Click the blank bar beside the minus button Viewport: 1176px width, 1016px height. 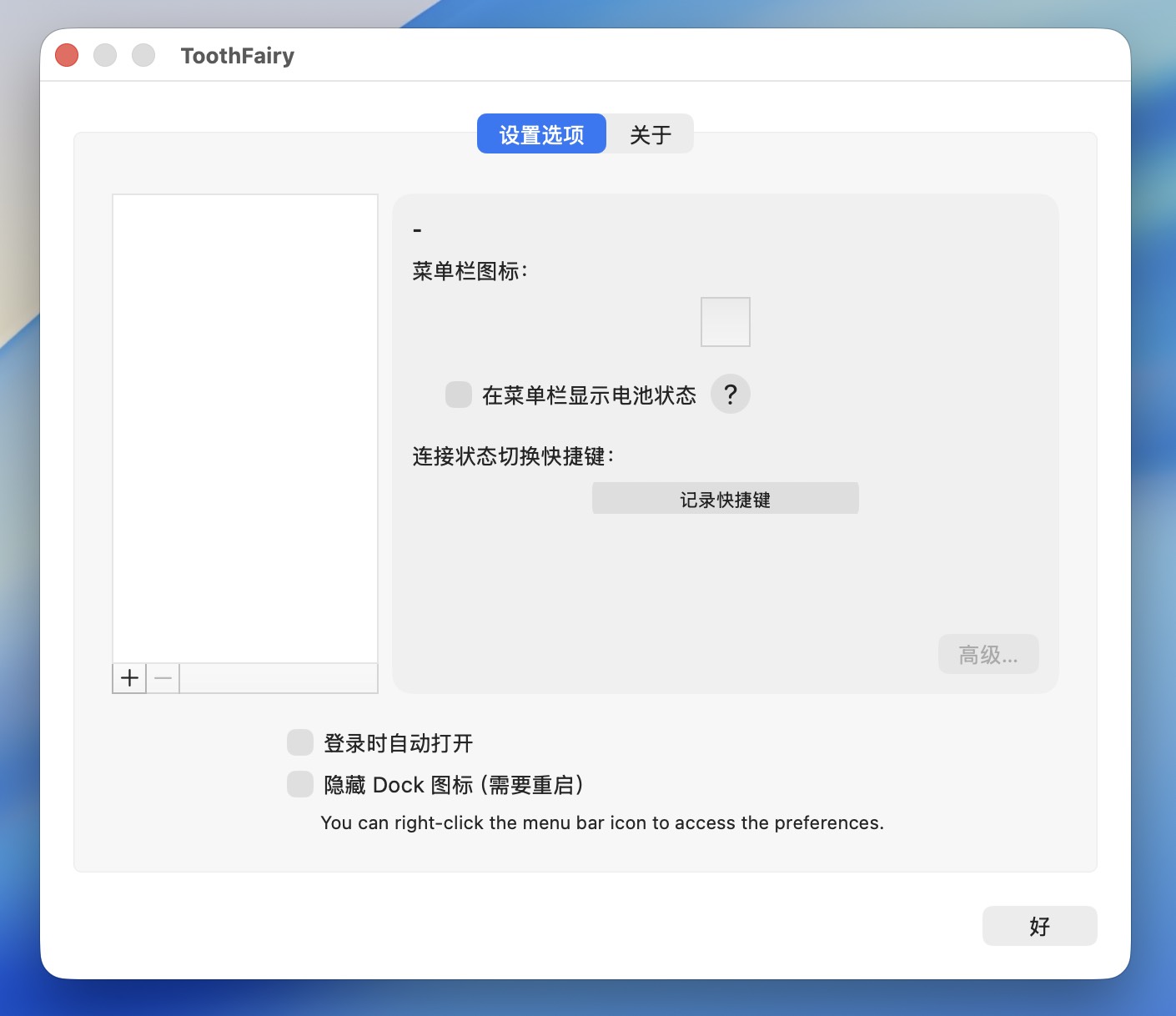click(x=279, y=678)
